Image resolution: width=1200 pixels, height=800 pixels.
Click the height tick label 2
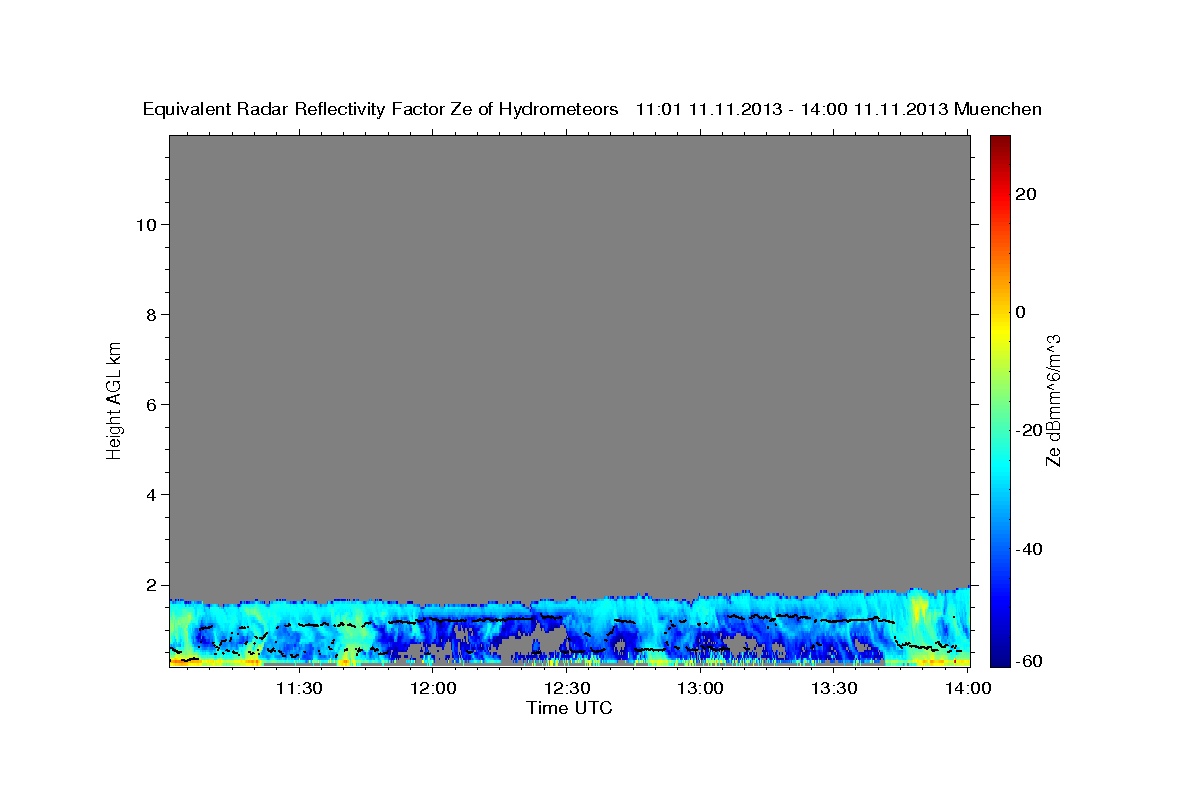coord(150,585)
